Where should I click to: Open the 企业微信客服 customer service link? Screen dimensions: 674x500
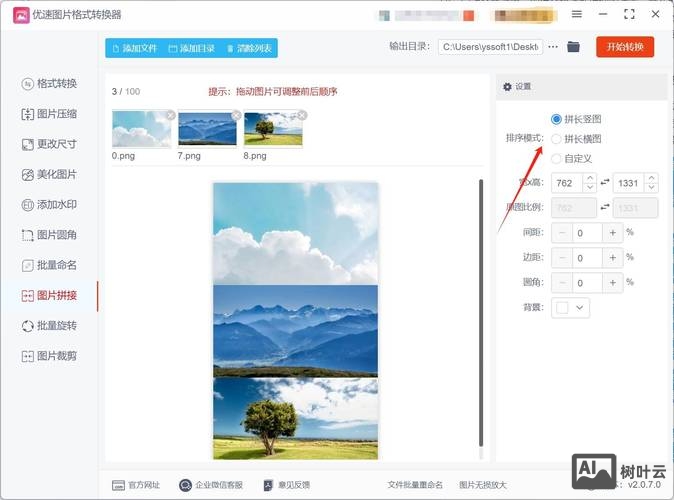pos(211,485)
